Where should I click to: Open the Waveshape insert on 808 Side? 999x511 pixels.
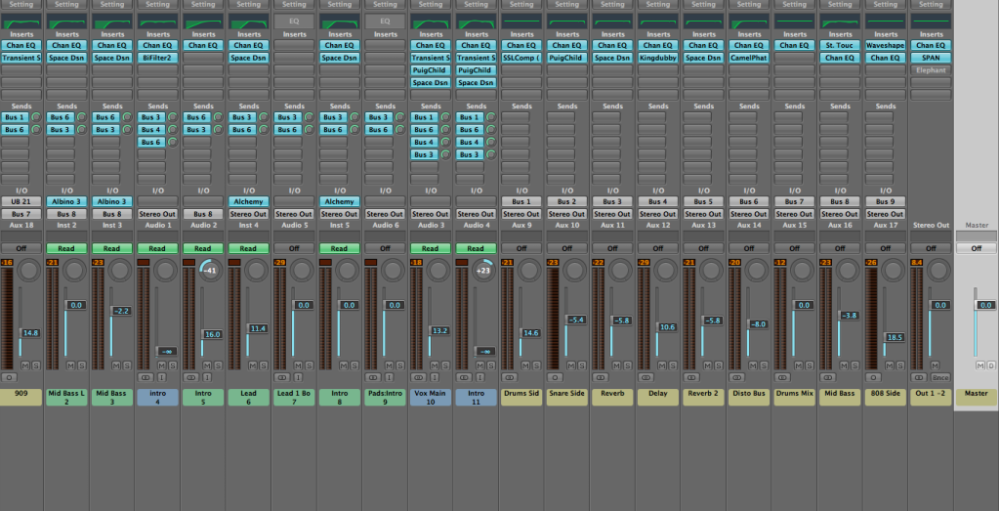coord(886,45)
